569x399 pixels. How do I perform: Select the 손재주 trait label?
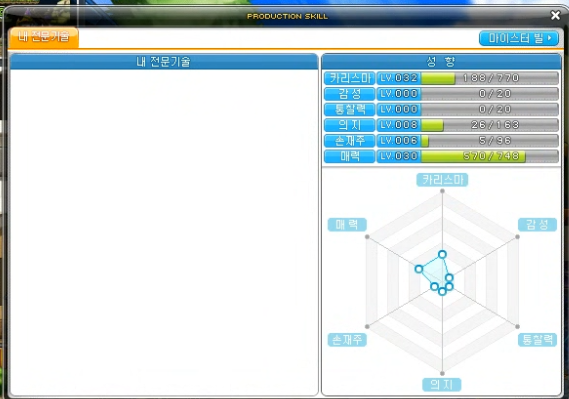[349, 141]
